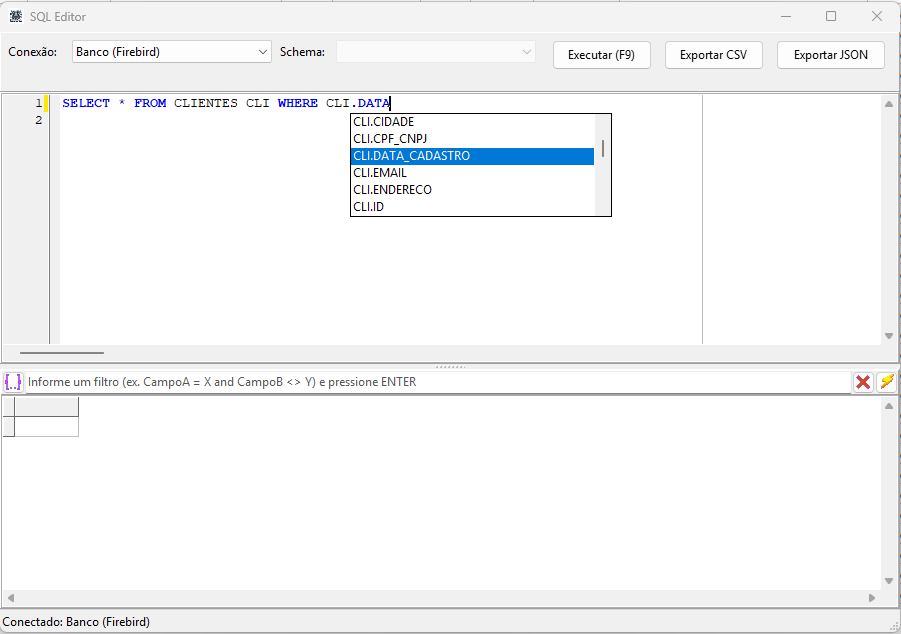Viewport: 901px width, 634px height.
Task: Close the SQL Editor window
Action: (877, 16)
